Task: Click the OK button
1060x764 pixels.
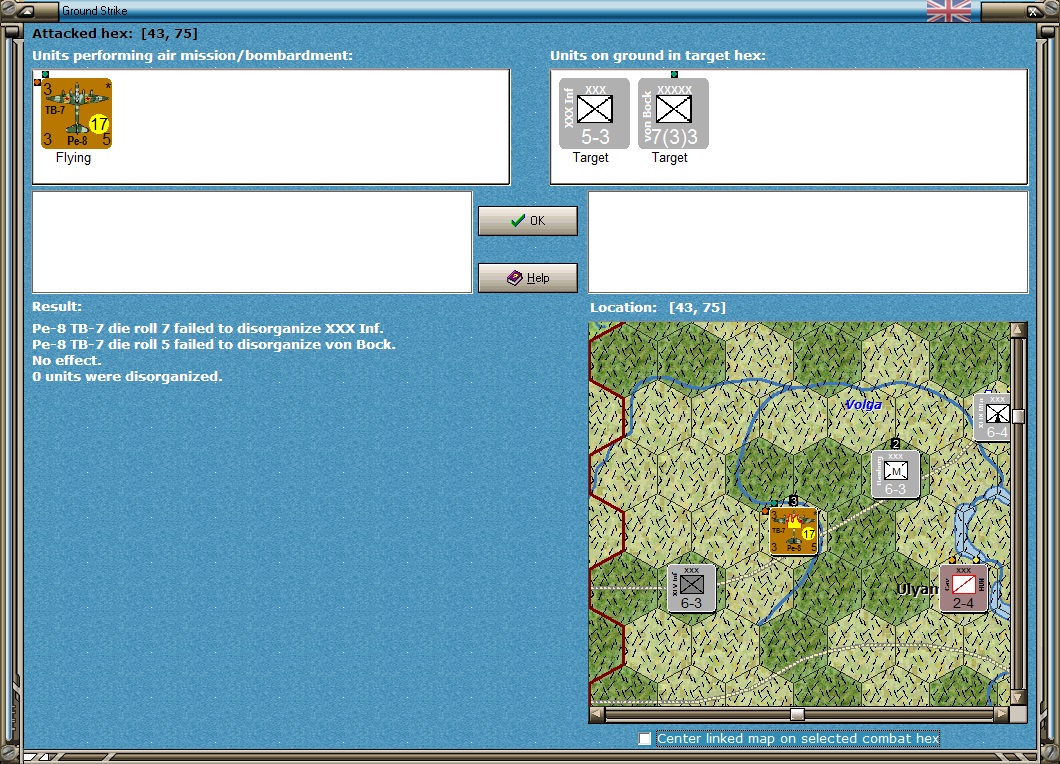Action: click(x=528, y=221)
